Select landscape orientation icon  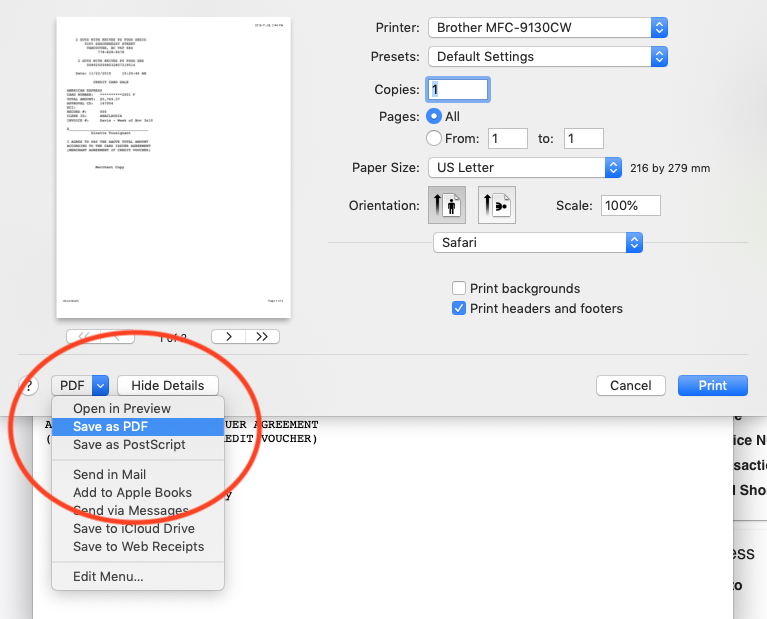496,205
